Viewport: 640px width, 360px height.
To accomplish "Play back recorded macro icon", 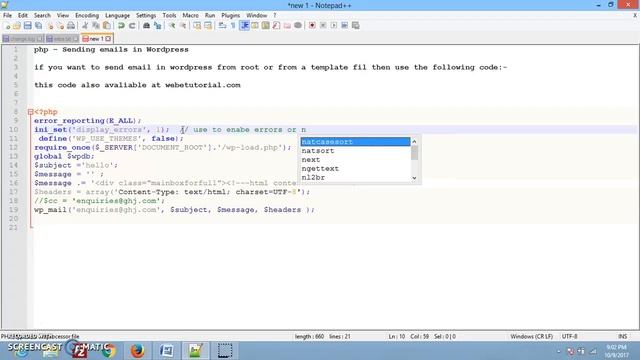I will coord(333,26).
